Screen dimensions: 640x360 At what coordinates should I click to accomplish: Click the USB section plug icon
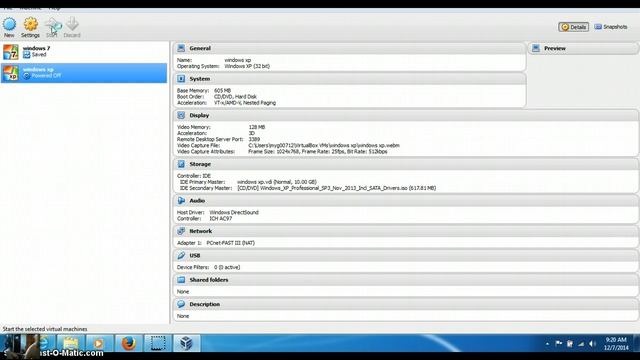point(181,256)
